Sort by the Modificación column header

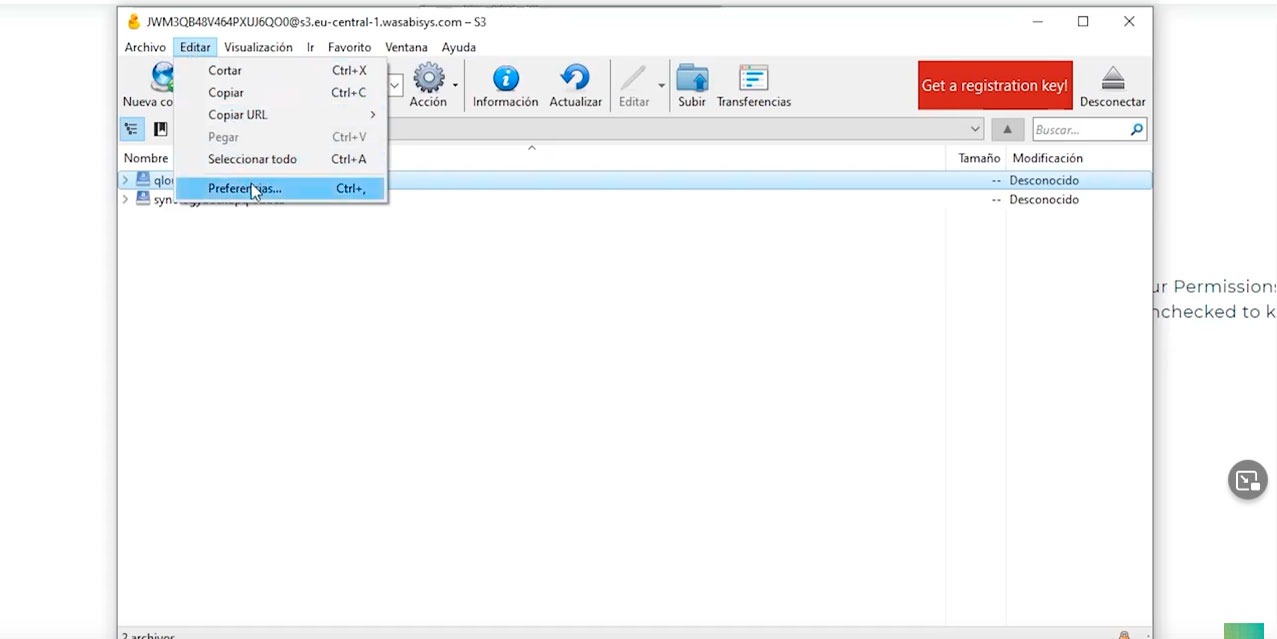pos(1047,158)
